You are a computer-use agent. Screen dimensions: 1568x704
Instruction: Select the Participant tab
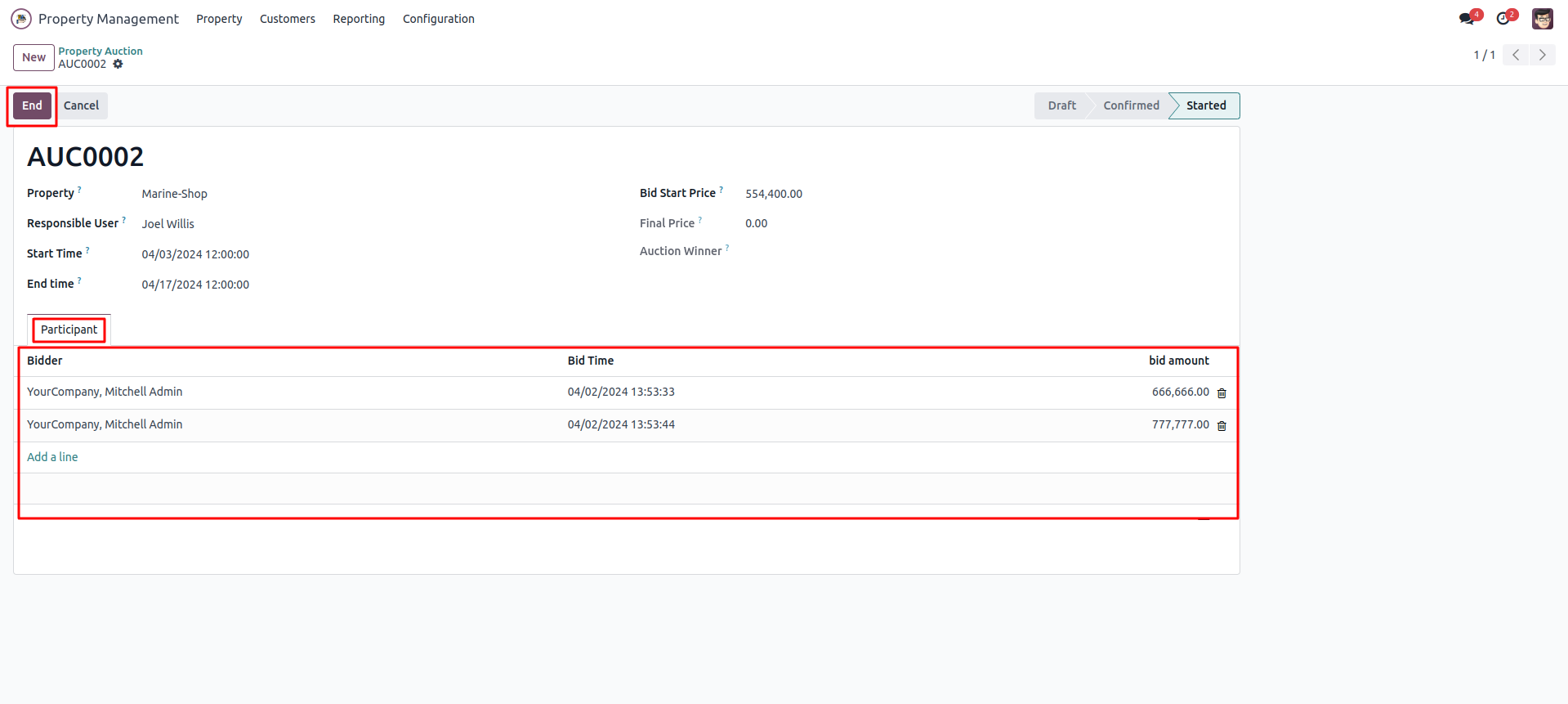click(x=69, y=330)
